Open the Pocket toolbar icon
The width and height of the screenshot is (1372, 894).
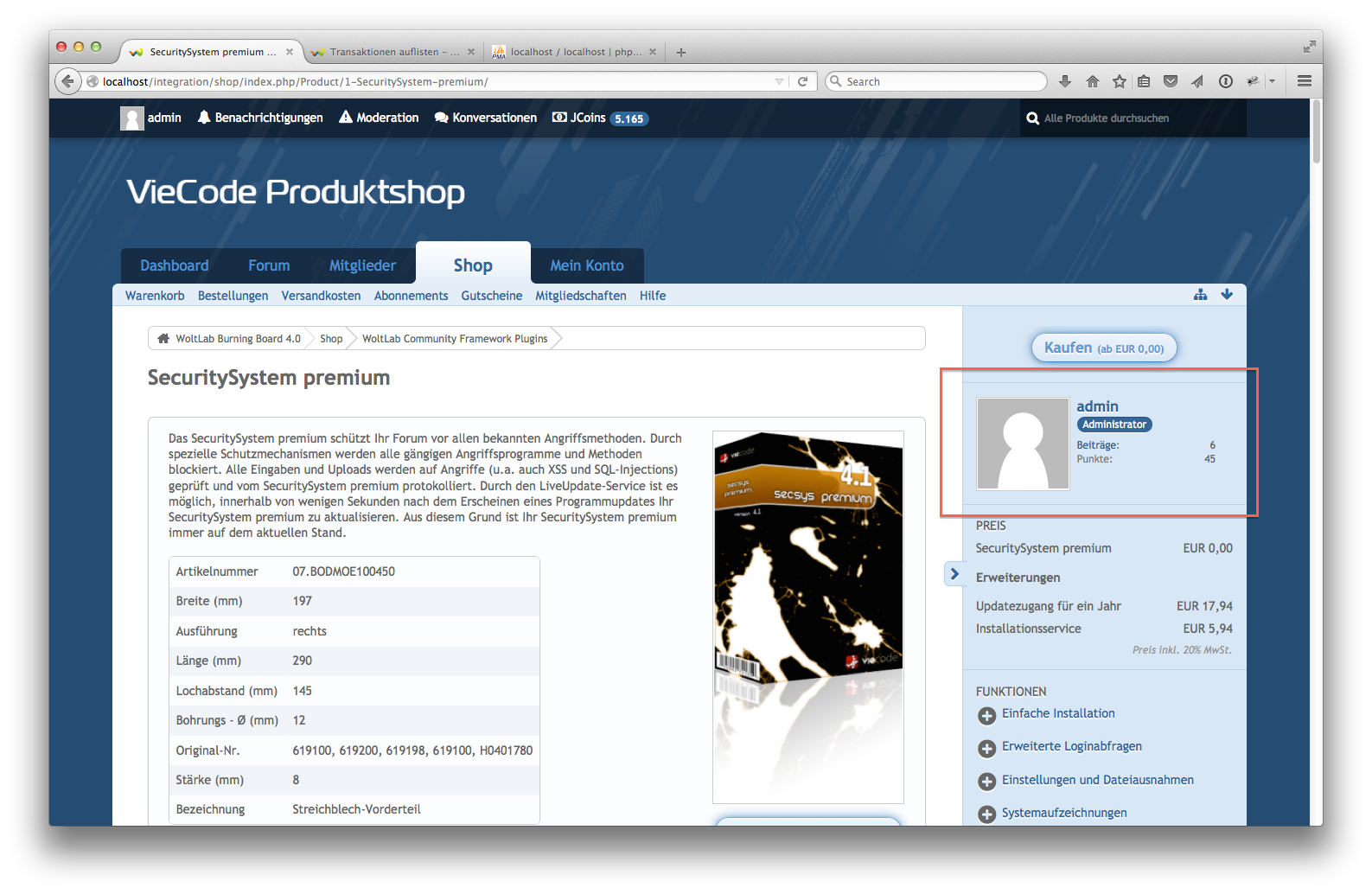point(1171,81)
